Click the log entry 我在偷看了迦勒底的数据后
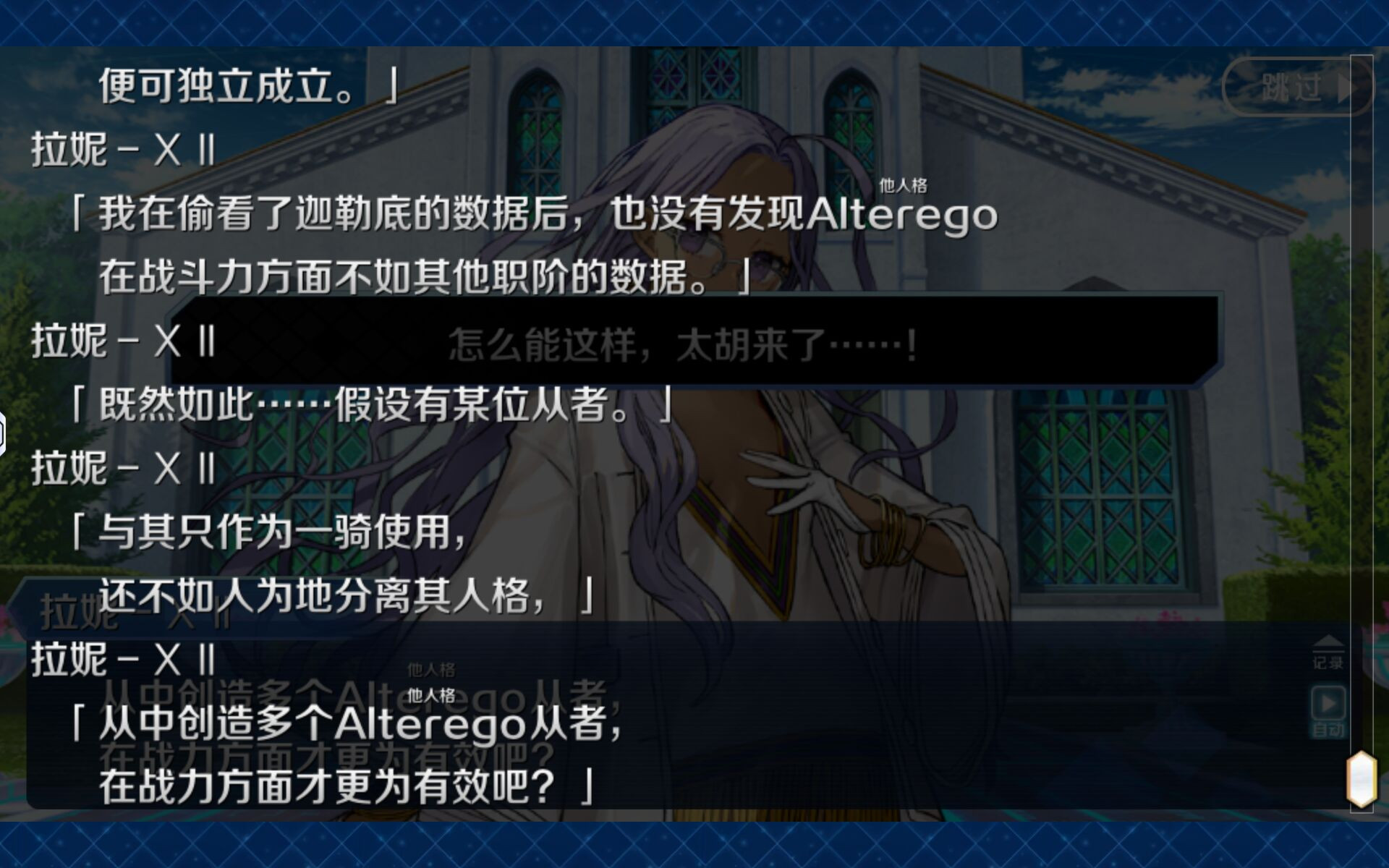Image resolution: width=1389 pixels, height=868 pixels. click(333, 214)
